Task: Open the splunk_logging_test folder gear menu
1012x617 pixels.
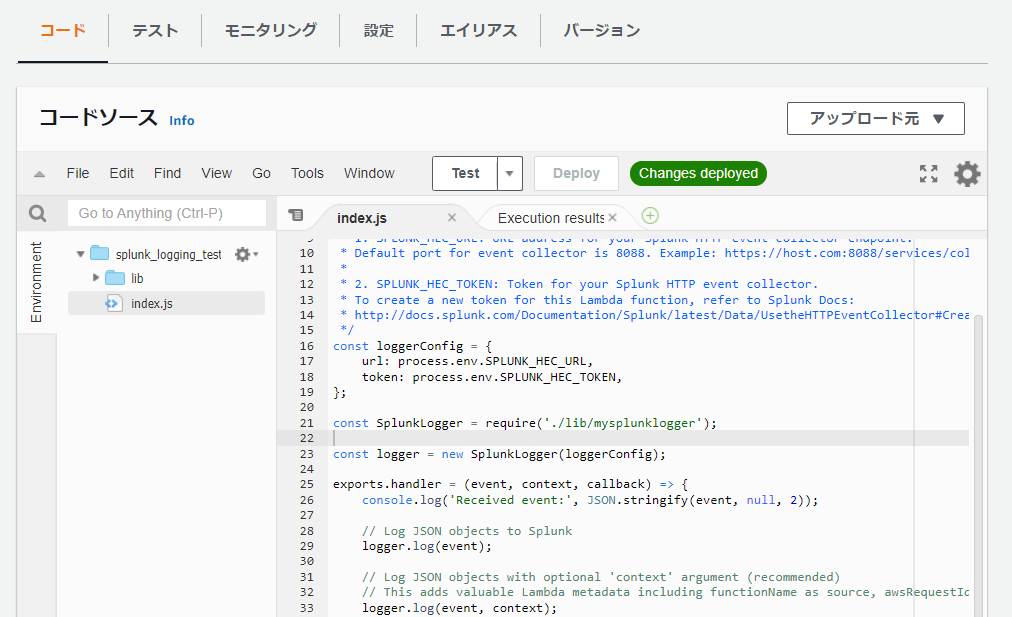Action: [246, 254]
